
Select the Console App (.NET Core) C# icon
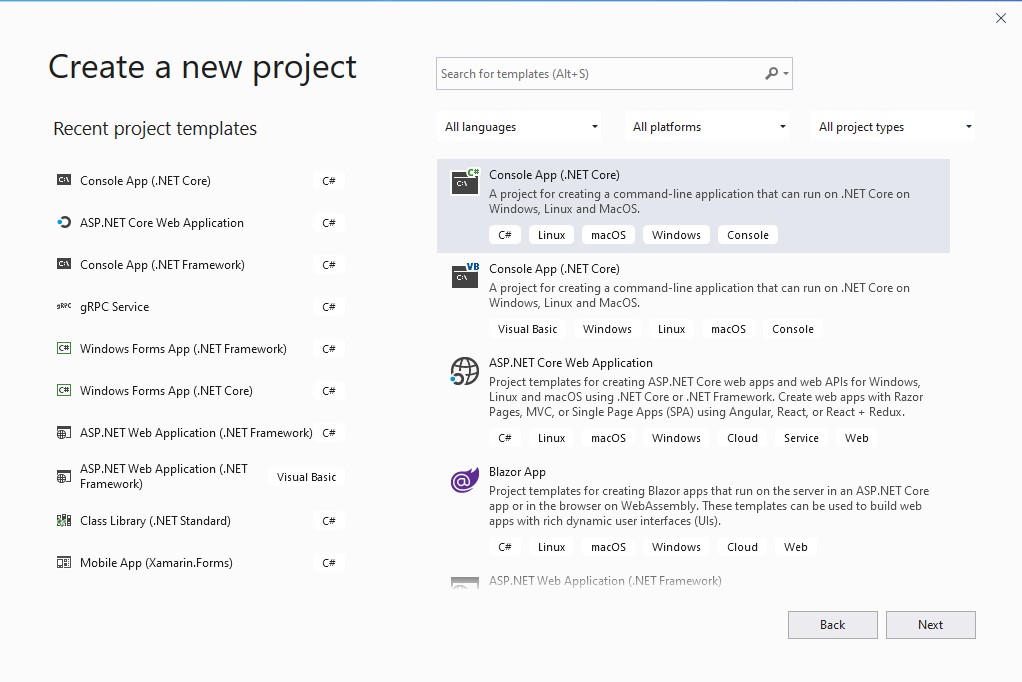point(464,182)
